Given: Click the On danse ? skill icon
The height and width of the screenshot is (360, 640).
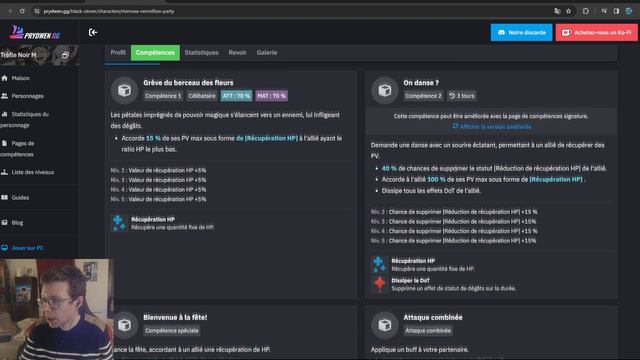Looking at the screenshot, I should [x=384, y=90].
